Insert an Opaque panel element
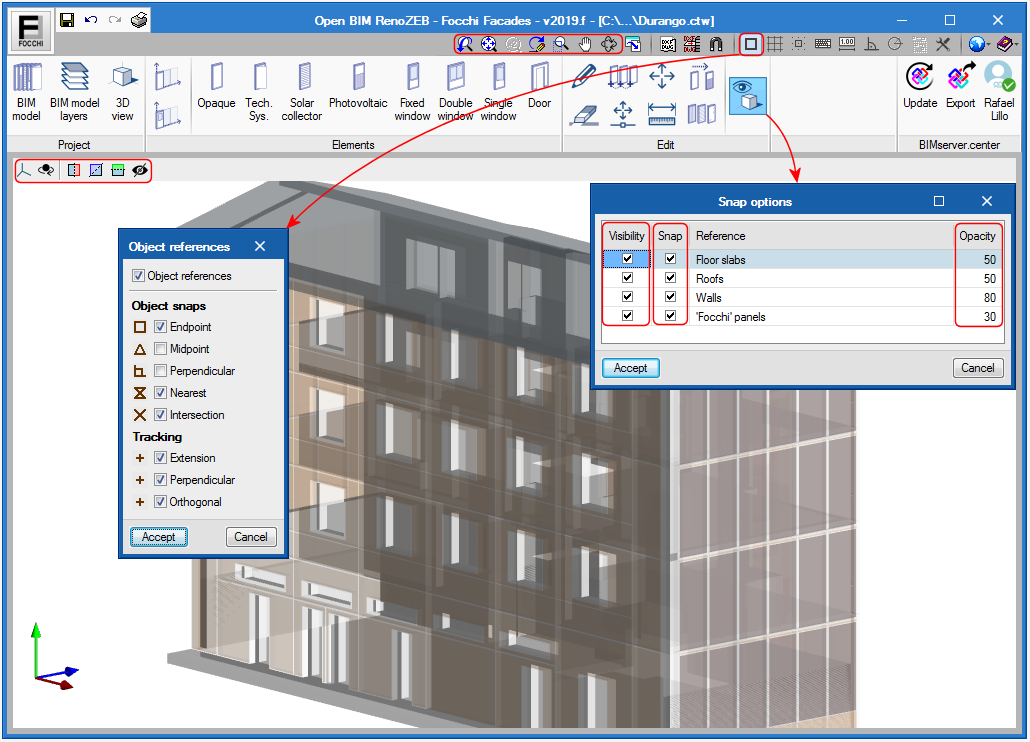The width and height of the screenshot is (1030, 742). (216, 85)
